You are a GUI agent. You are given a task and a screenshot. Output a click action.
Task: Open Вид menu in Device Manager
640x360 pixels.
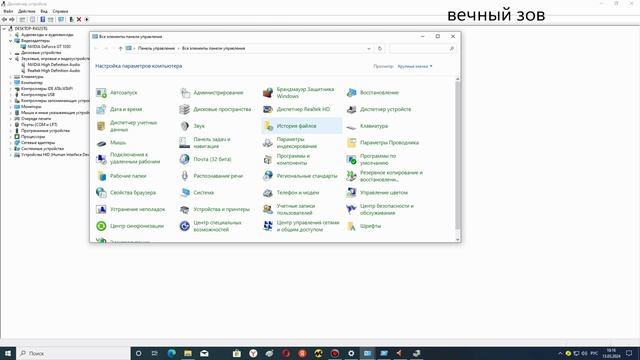pyautogui.click(x=44, y=11)
